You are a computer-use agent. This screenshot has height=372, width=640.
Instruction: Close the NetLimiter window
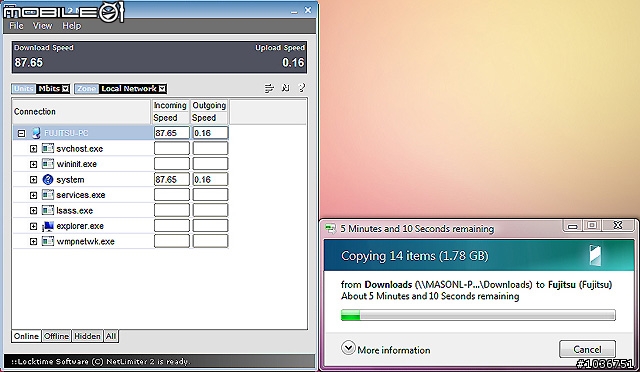(x=308, y=10)
